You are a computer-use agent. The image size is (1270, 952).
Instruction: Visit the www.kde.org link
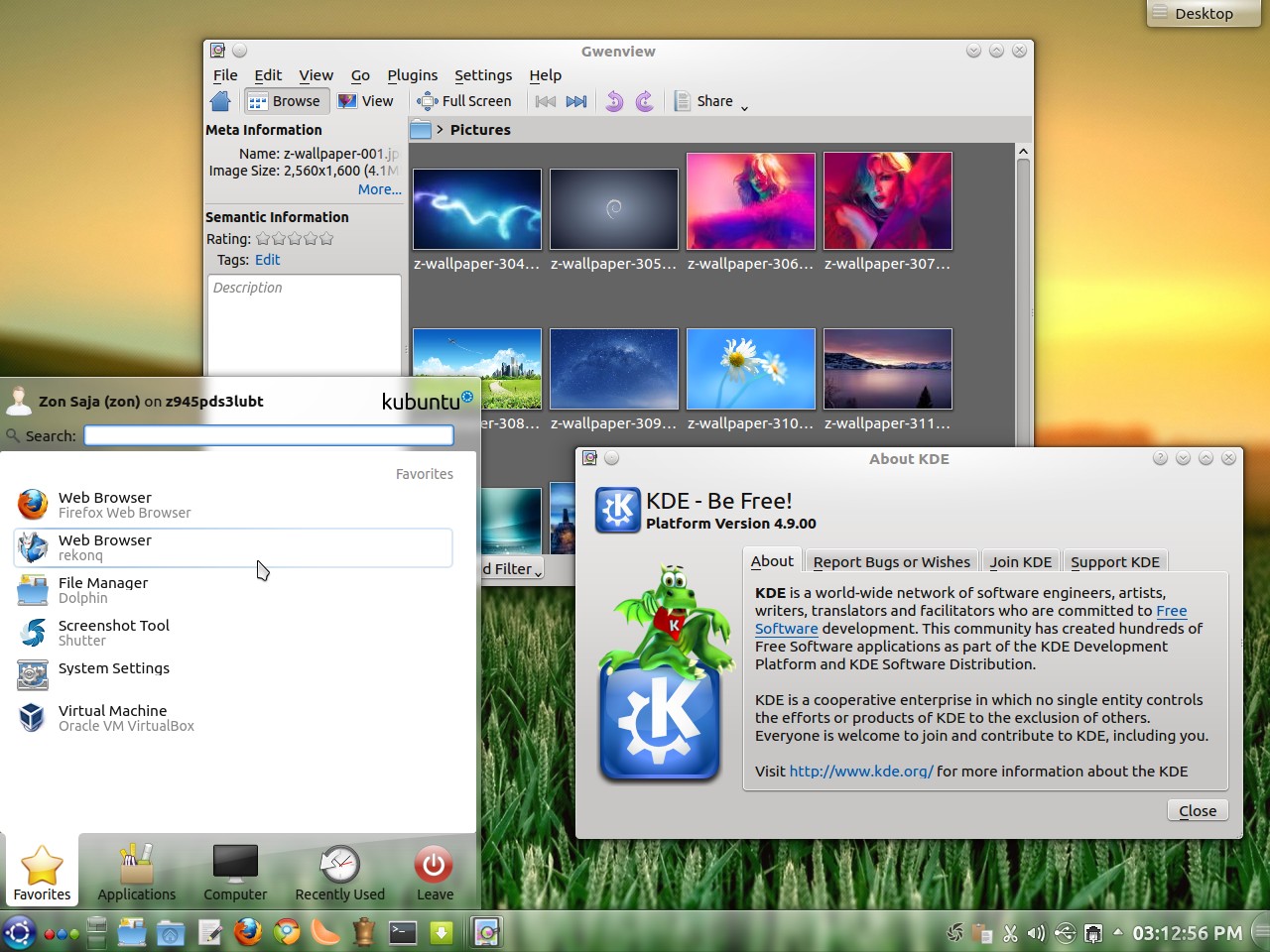(859, 771)
